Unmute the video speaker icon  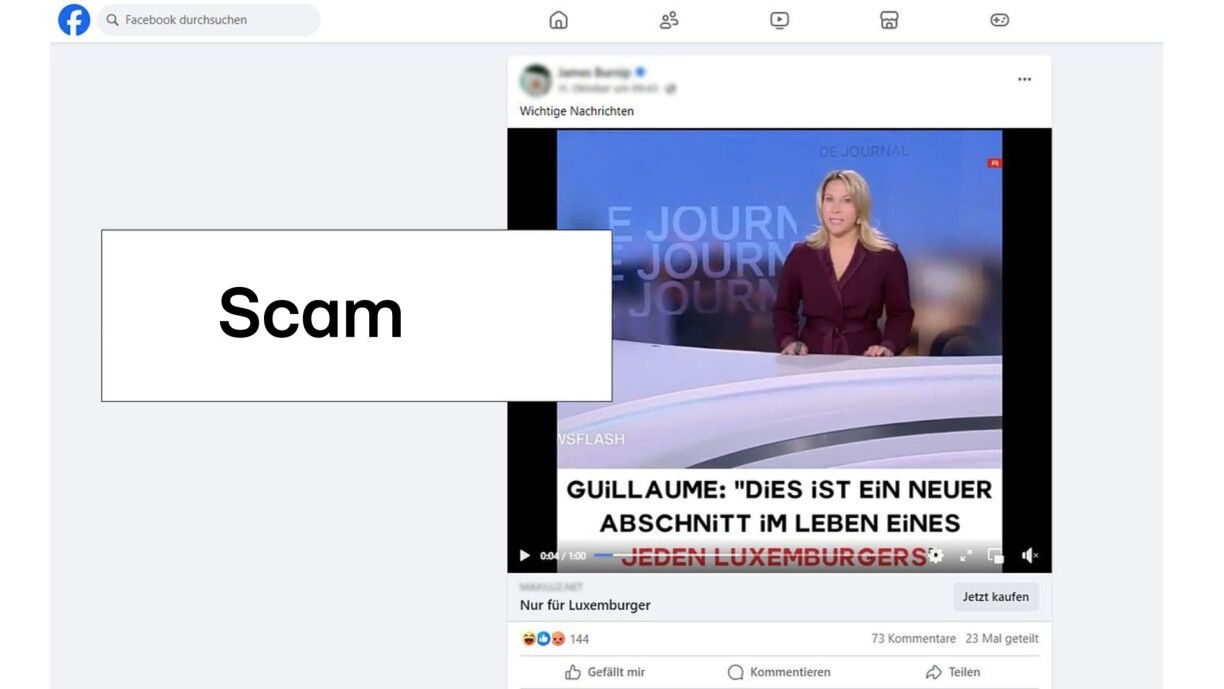pos(1029,555)
